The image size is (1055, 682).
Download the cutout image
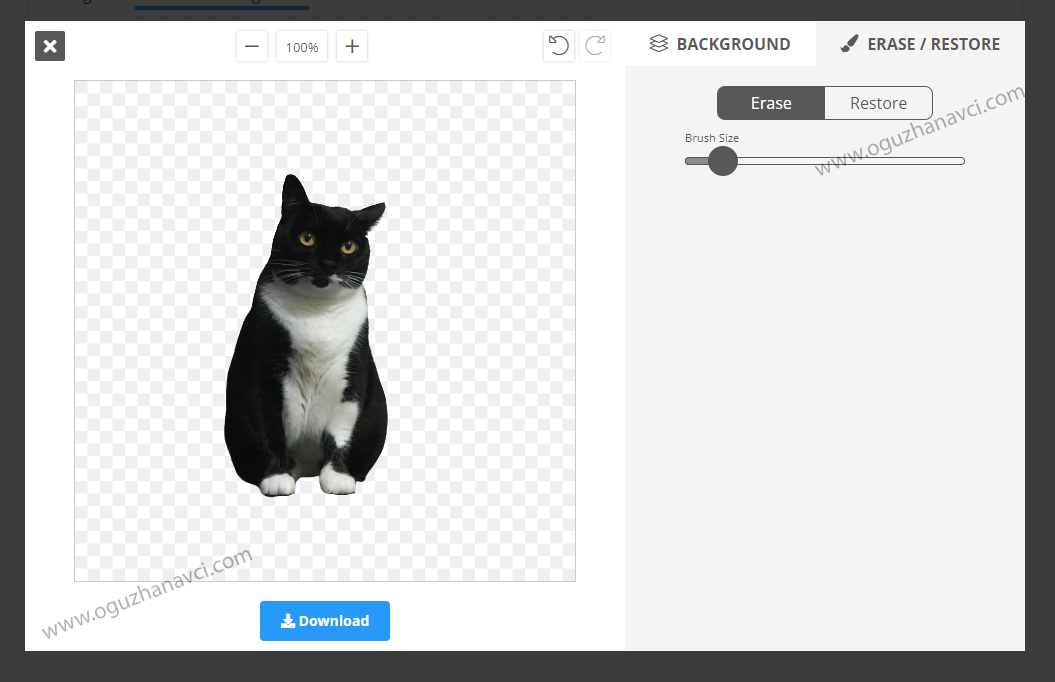point(325,621)
